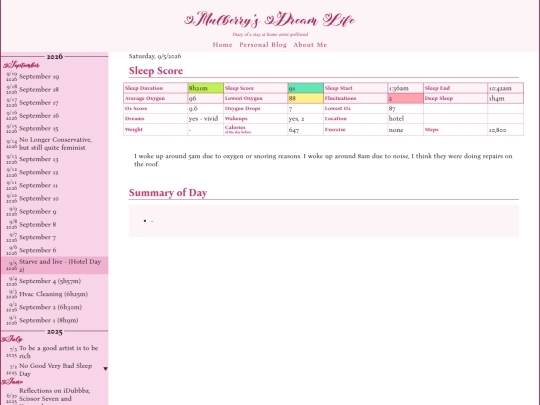Image resolution: width=540 pixels, height=405 pixels.
Task: Click the Saturday, 9/5/2026 date text
Action: [x=155, y=56]
